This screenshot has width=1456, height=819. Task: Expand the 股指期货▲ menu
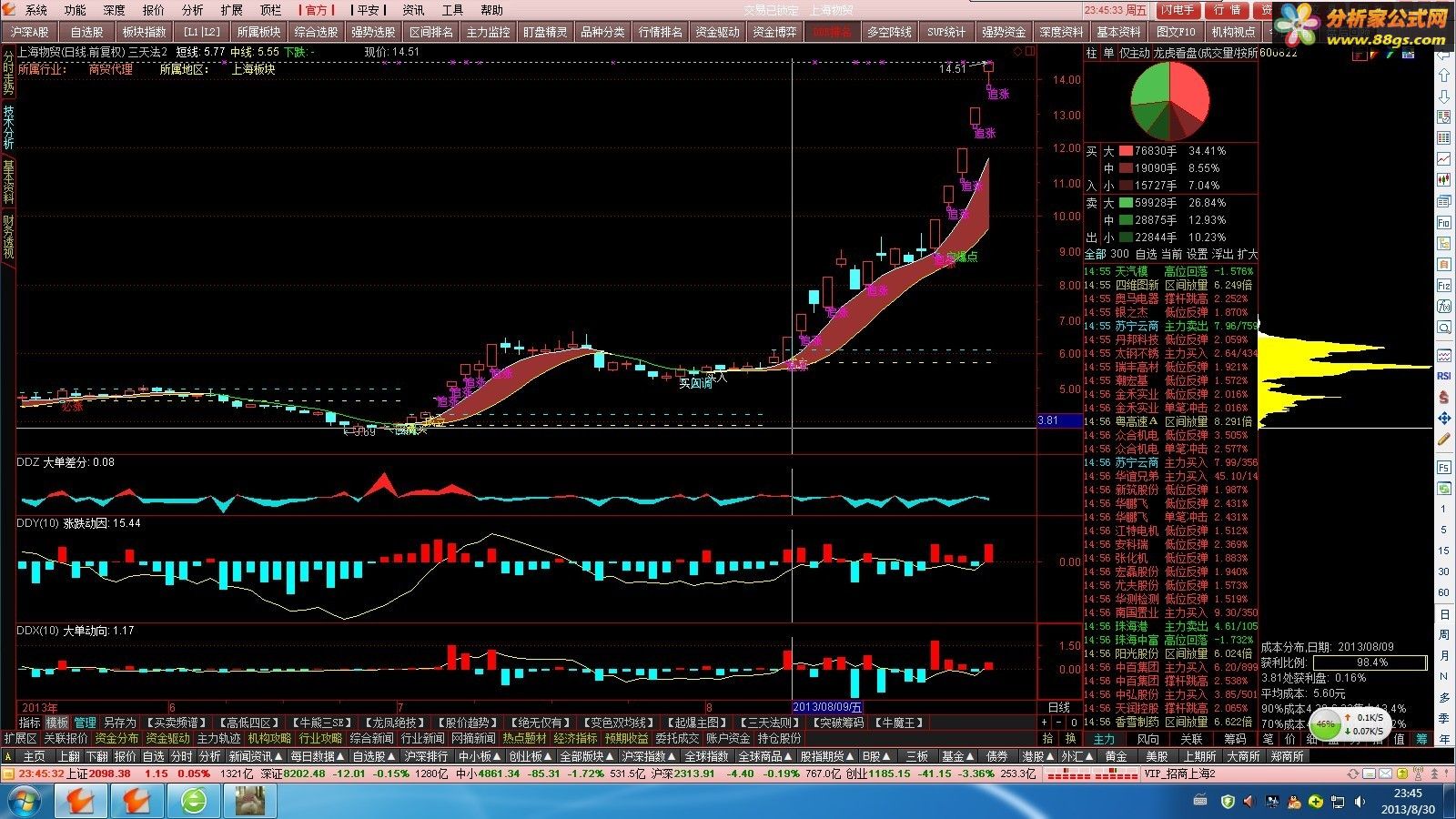pos(828,756)
